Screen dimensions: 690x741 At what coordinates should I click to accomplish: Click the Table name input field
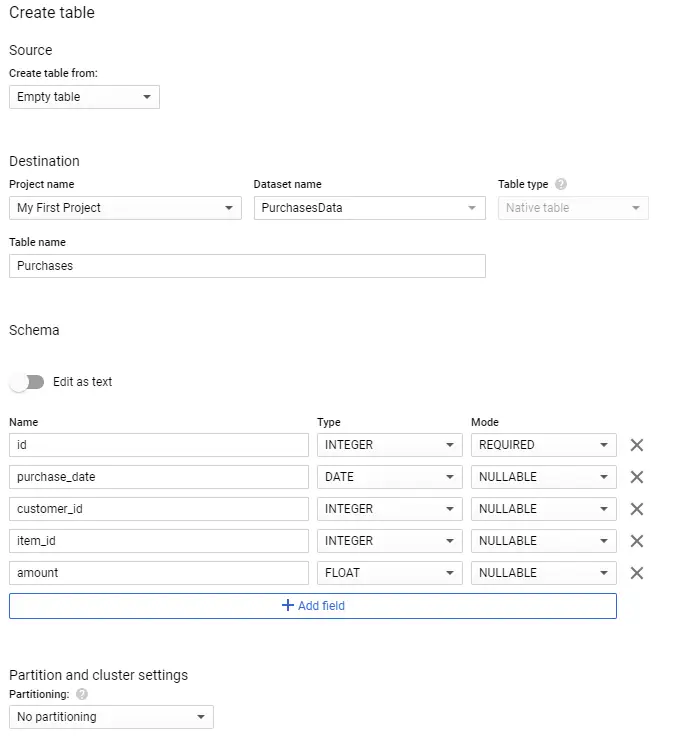(x=247, y=266)
